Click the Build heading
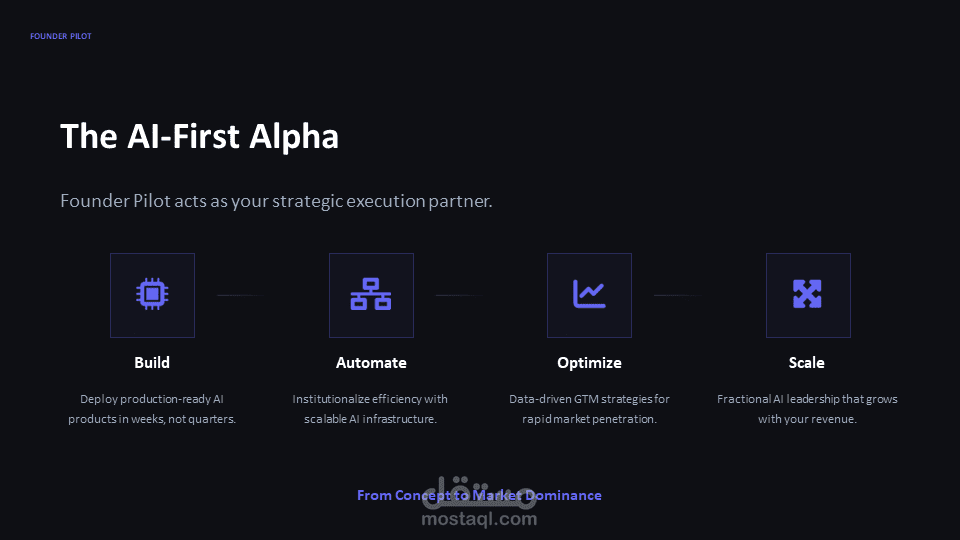Viewport: 960px width, 540px height. coord(152,362)
